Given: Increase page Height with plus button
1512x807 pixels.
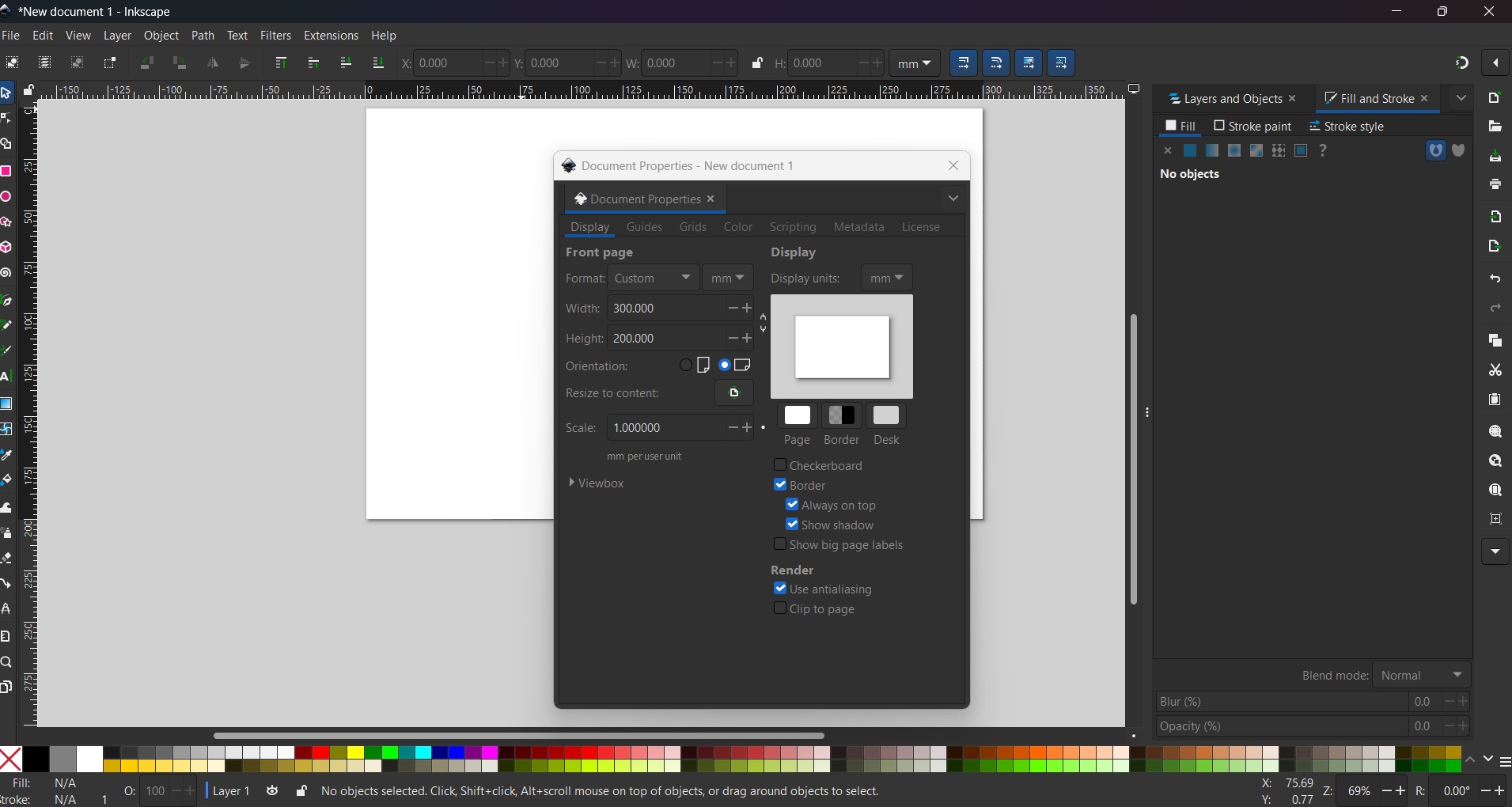Looking at the screenshot, I should pos(748,338).
